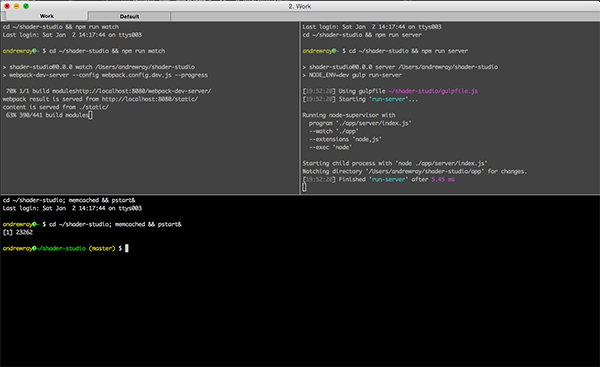Switch to the Default tab
Screen dimensions: 600x367
129,16
